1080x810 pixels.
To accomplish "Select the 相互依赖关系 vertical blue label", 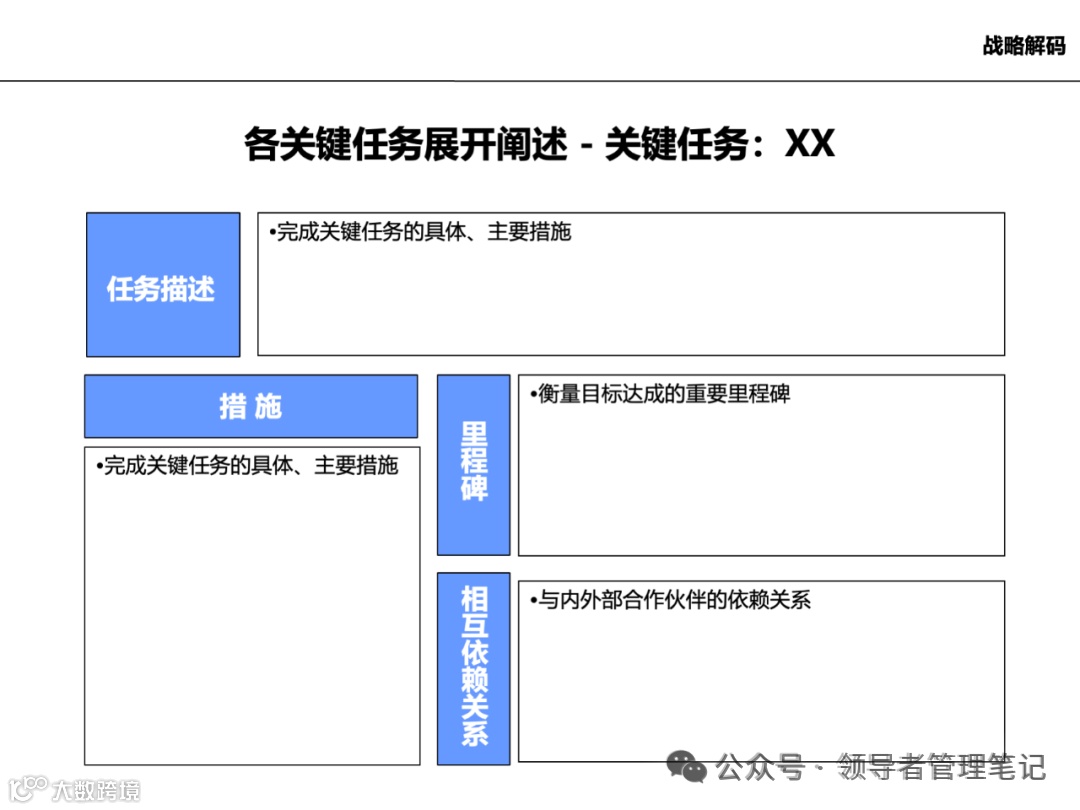I will [x=474, y=668].
